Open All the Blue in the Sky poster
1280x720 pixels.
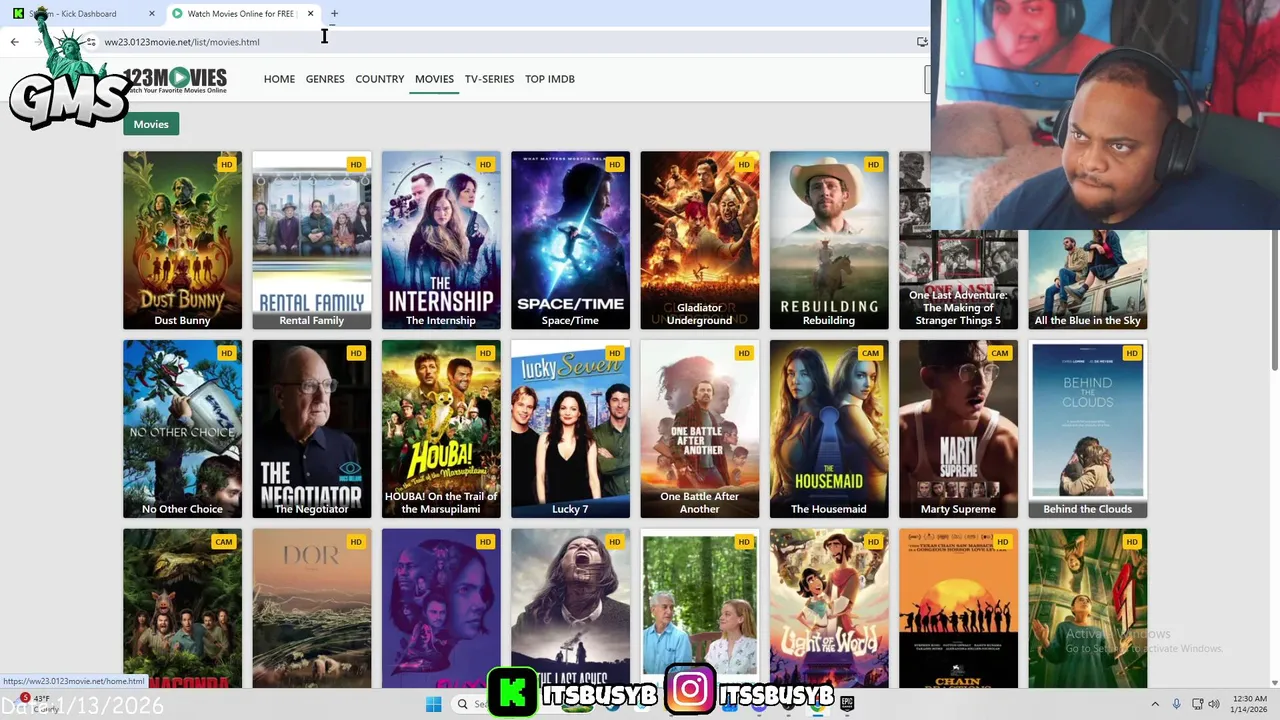[x=1087, y=280]
